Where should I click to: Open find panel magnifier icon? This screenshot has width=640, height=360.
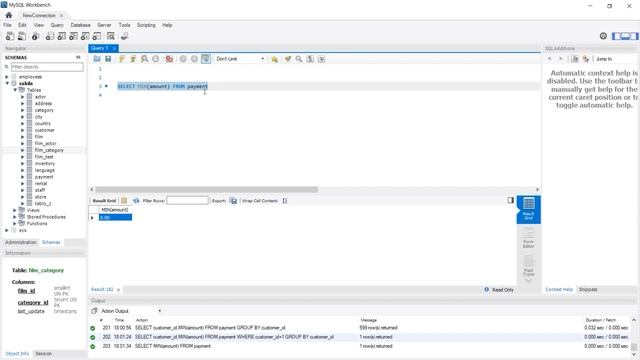pyautogui.click(x=299, y=59)
